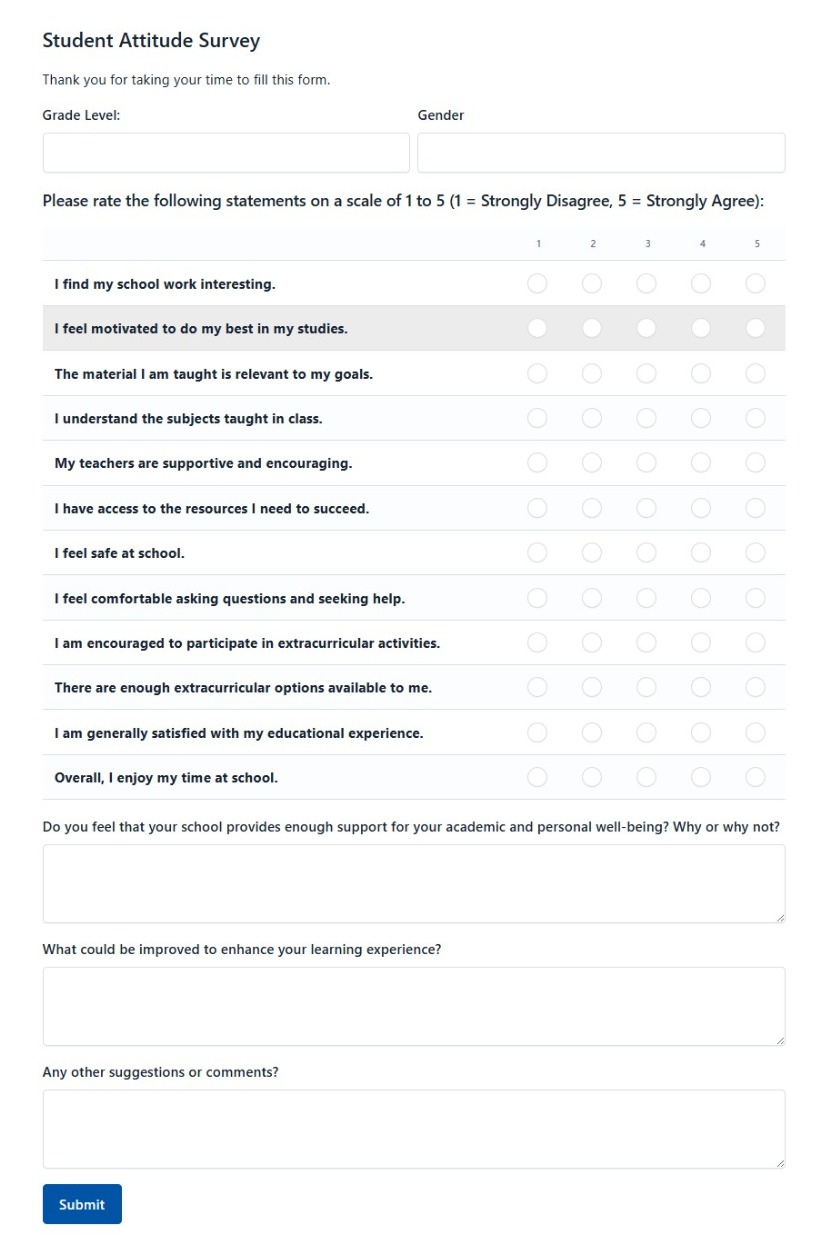Select rating 2 for 'I understand the subjects taught in class'
This screenshot has height=1235, width=826.
click(592, 417)
